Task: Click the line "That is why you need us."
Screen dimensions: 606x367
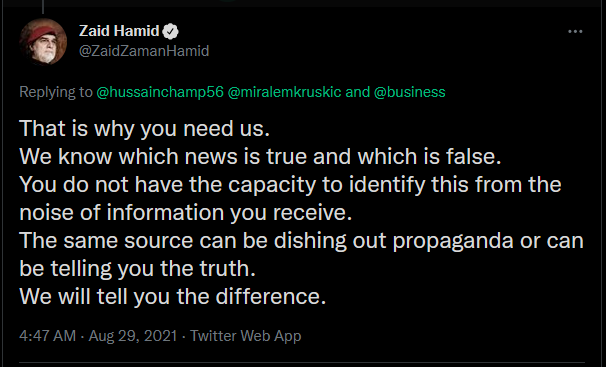Action: [x=145, y=129]
